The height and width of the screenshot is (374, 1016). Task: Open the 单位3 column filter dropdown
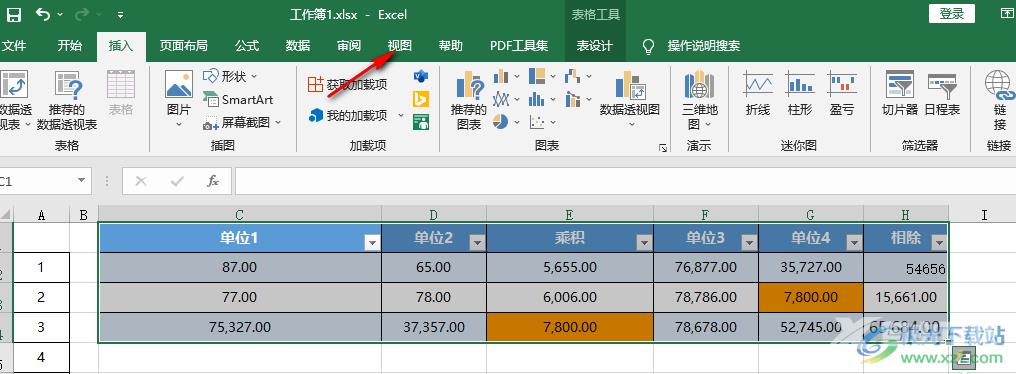click(749, 243)
